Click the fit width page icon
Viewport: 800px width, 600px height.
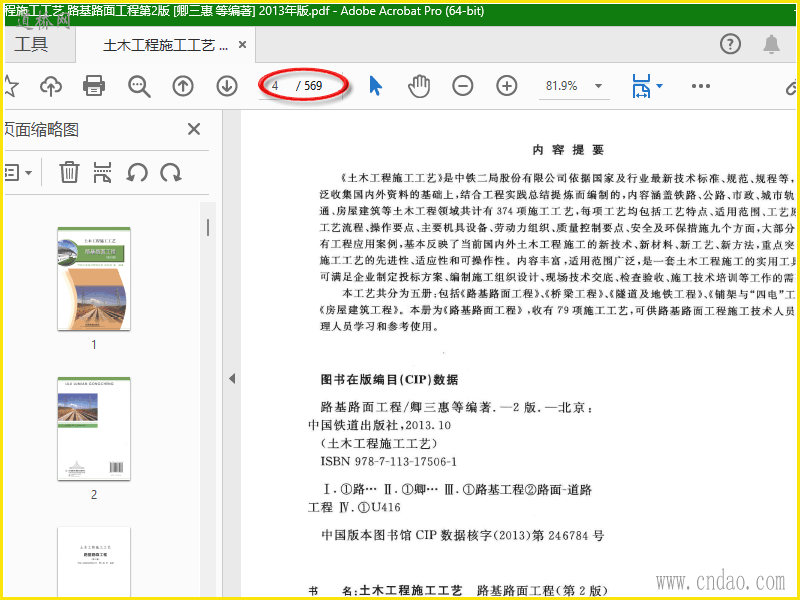tap(641, 86)
